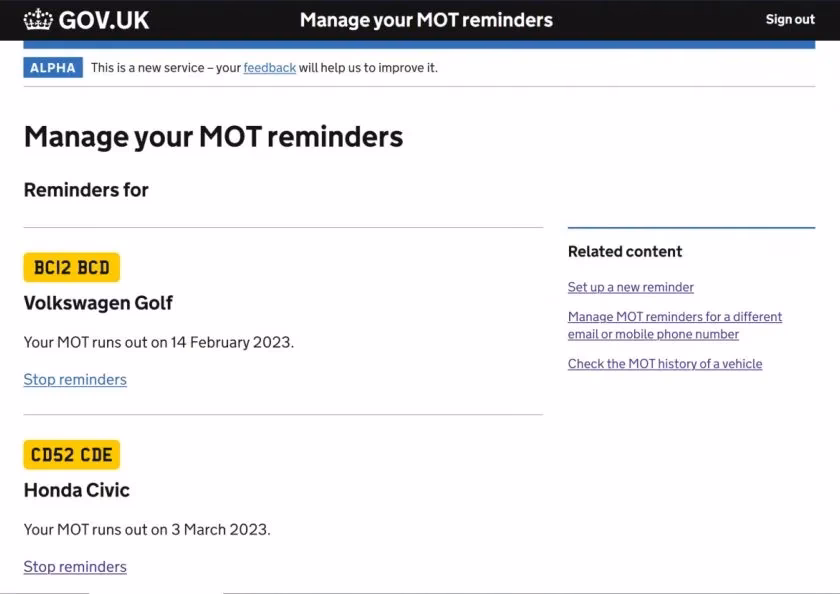Stop reminders for the Volkswagen Golf
This screenshot has width=840, height=594.
tap(75, 379)
